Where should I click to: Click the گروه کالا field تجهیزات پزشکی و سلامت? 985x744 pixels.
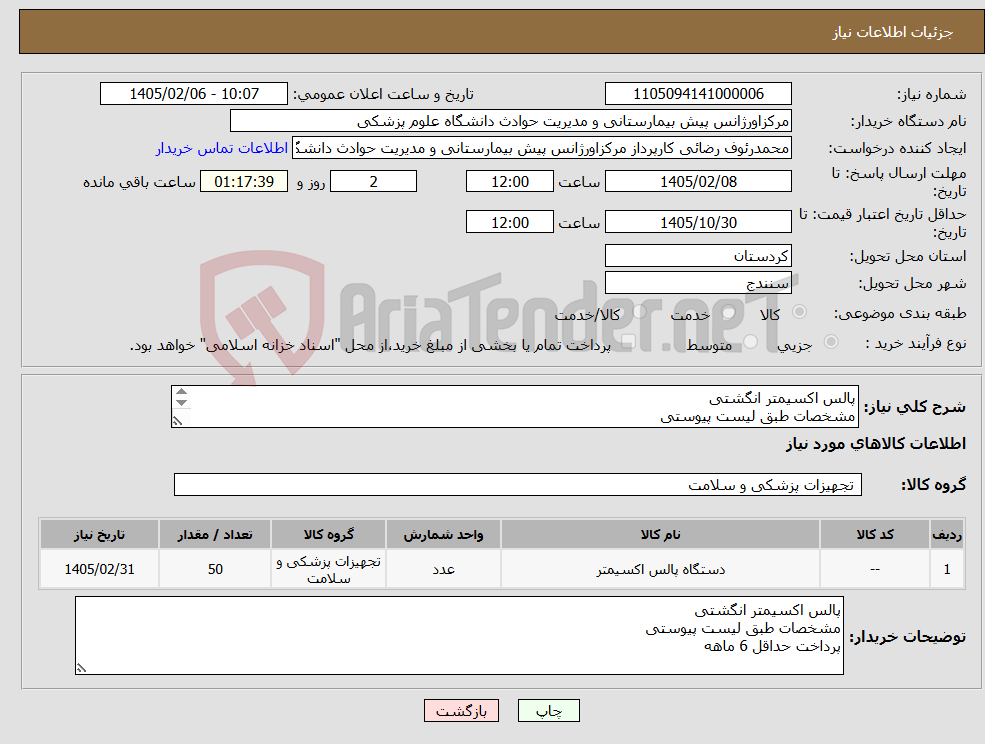pos(518,484)
